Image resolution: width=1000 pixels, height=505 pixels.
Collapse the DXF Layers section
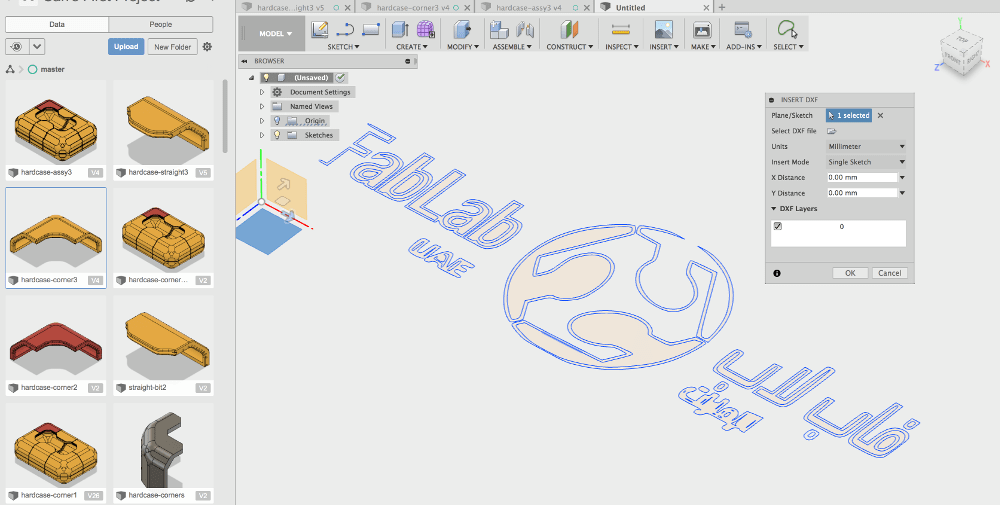pyautogui.click(x=774, y=209)
